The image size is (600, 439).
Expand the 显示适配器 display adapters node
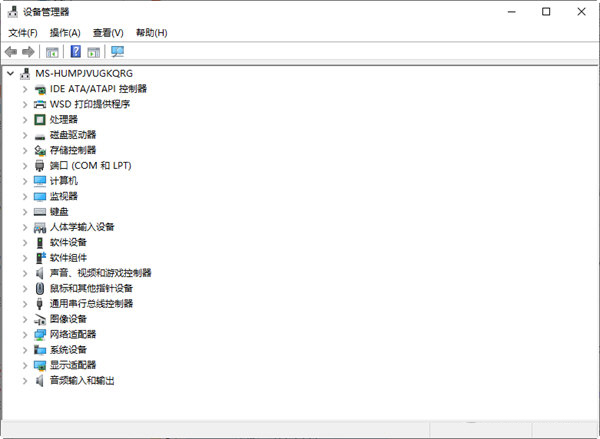pos(25,365)
